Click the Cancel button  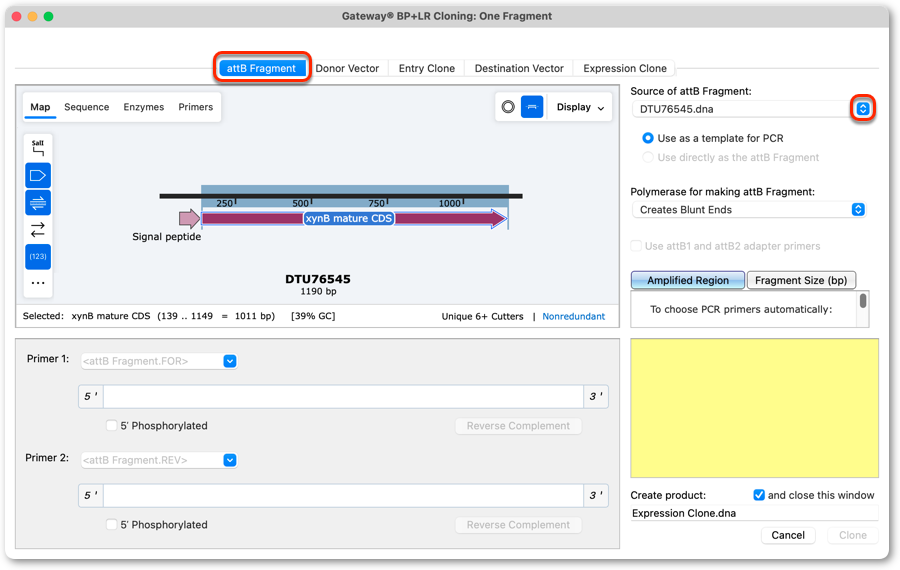tap(788, 535)
